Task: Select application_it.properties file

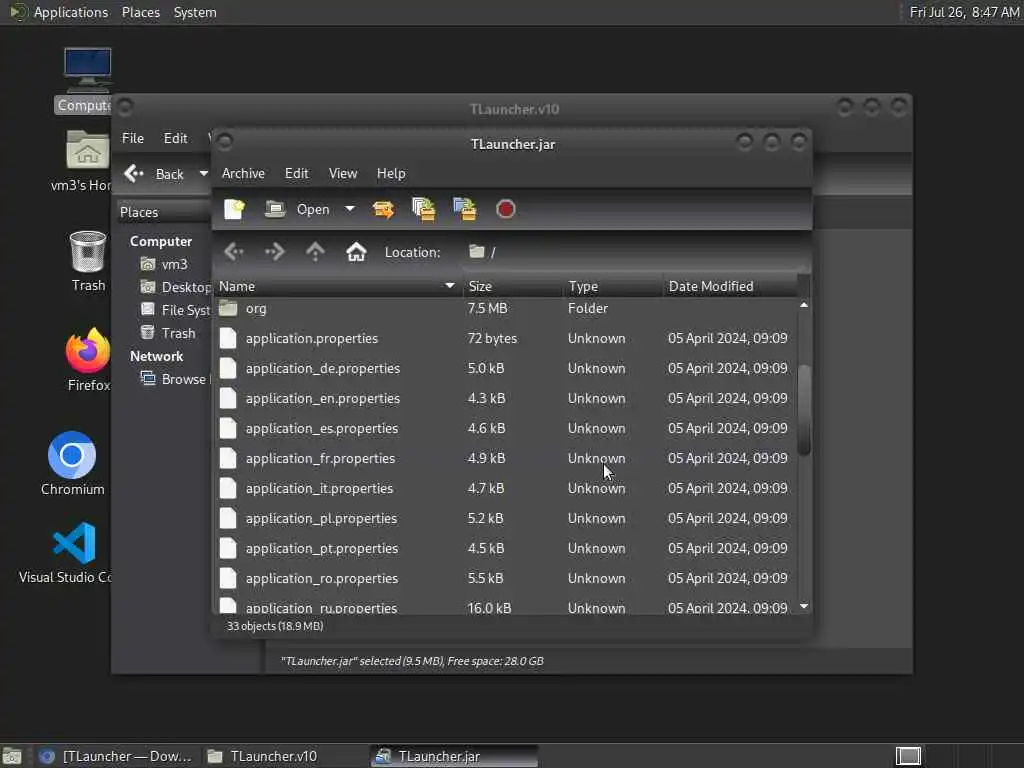Action: (505, 488)
